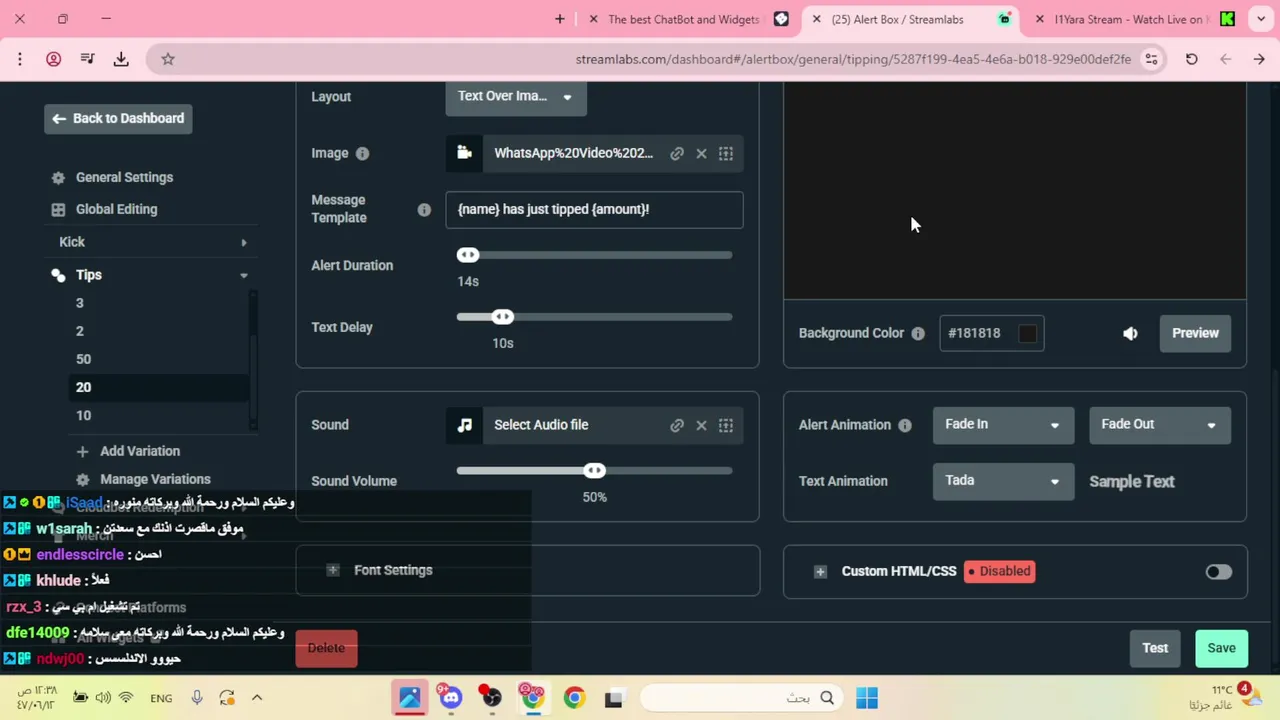Click the microphone icon in system tray
Screen dimensions: 1280x720
tap(197, 698)
